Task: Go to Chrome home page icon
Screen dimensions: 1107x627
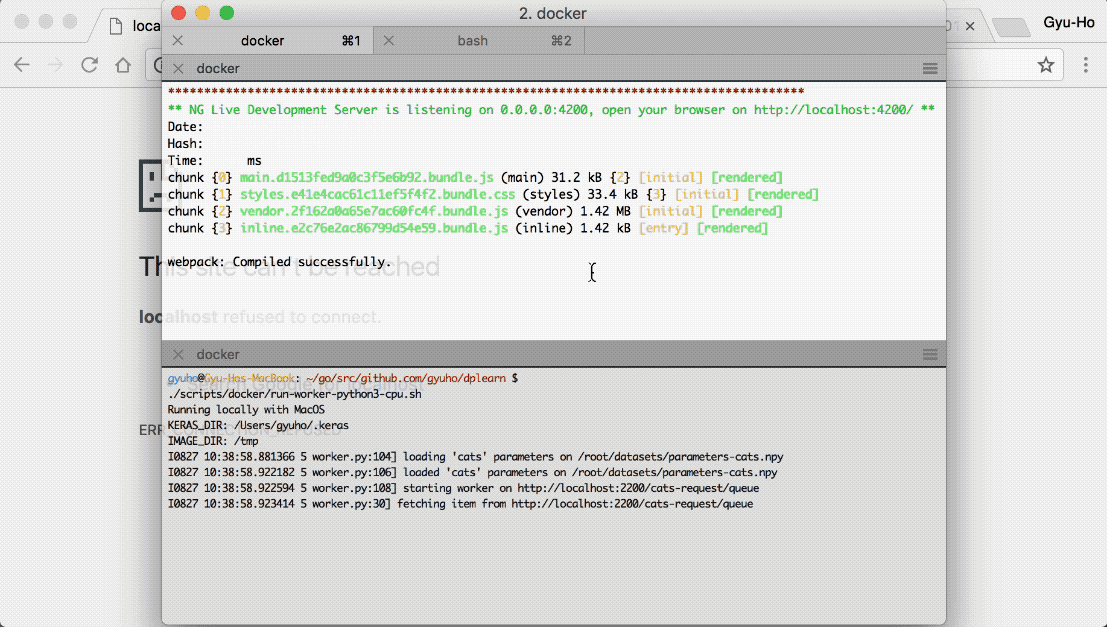Action: click(123, 65)
